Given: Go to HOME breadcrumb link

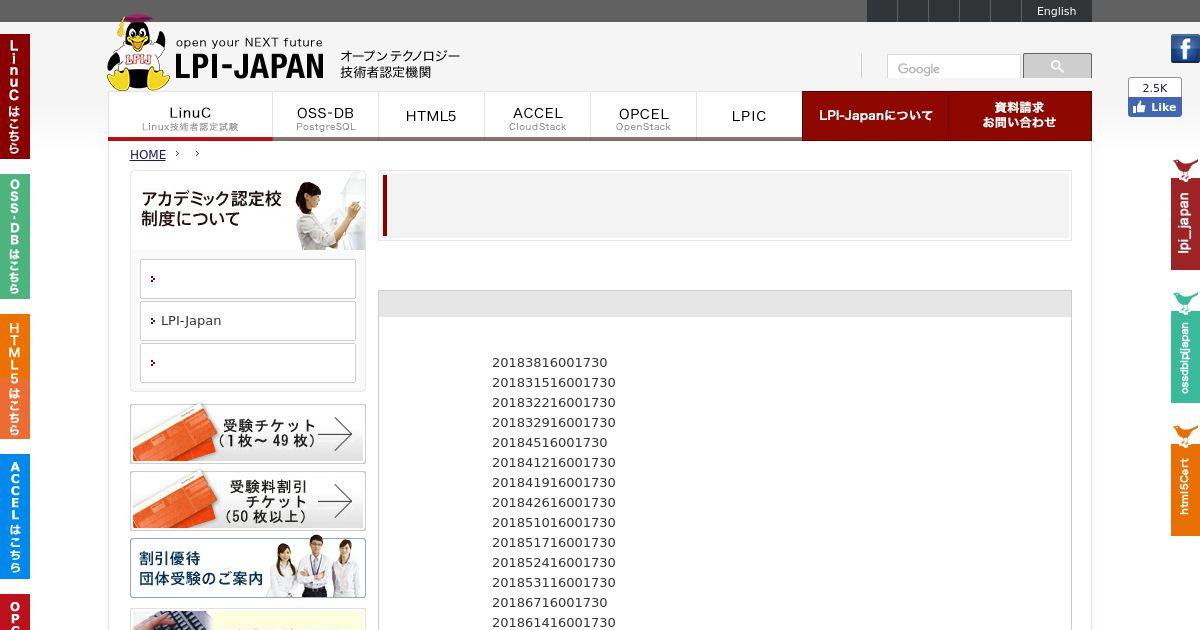Looking at the screenshot, I should pyautogui.click(x=148, y=155).
